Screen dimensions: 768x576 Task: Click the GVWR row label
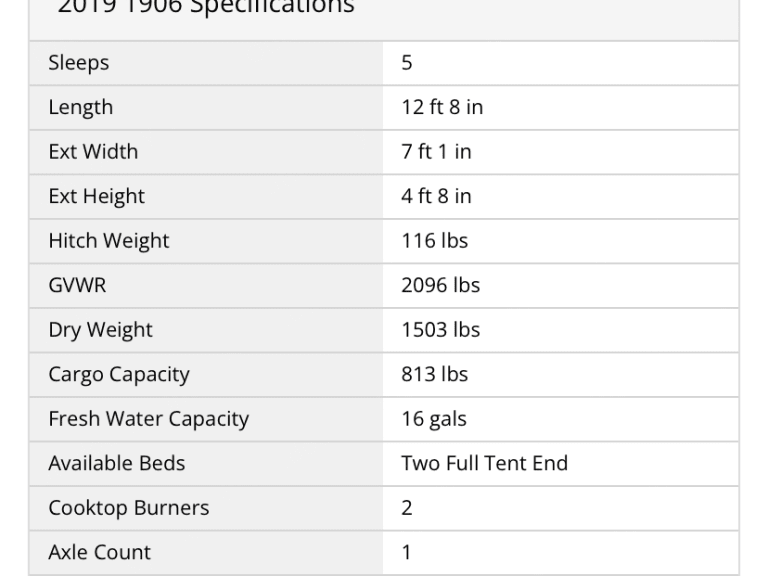pos(77,285)
